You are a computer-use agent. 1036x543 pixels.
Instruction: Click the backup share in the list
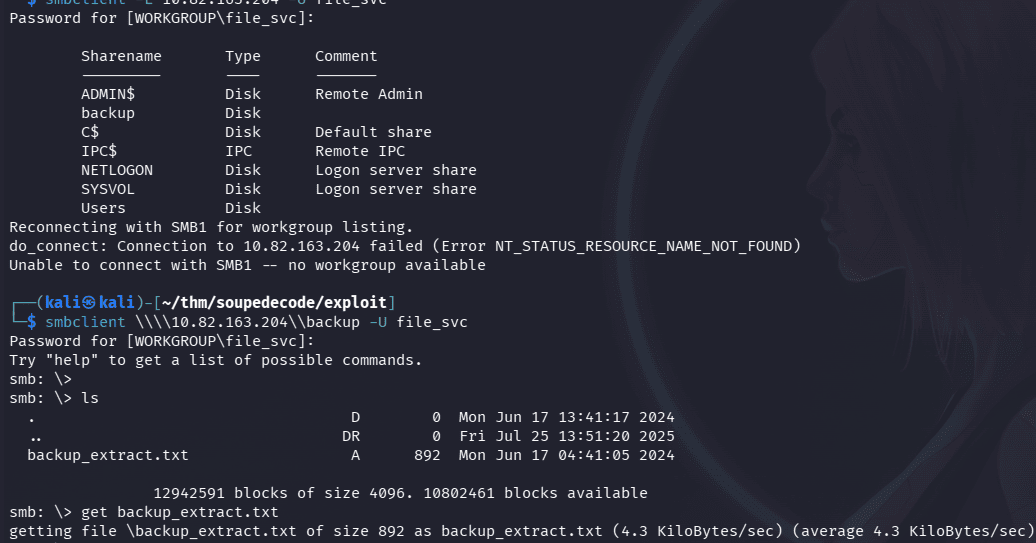tap(108, 113)
